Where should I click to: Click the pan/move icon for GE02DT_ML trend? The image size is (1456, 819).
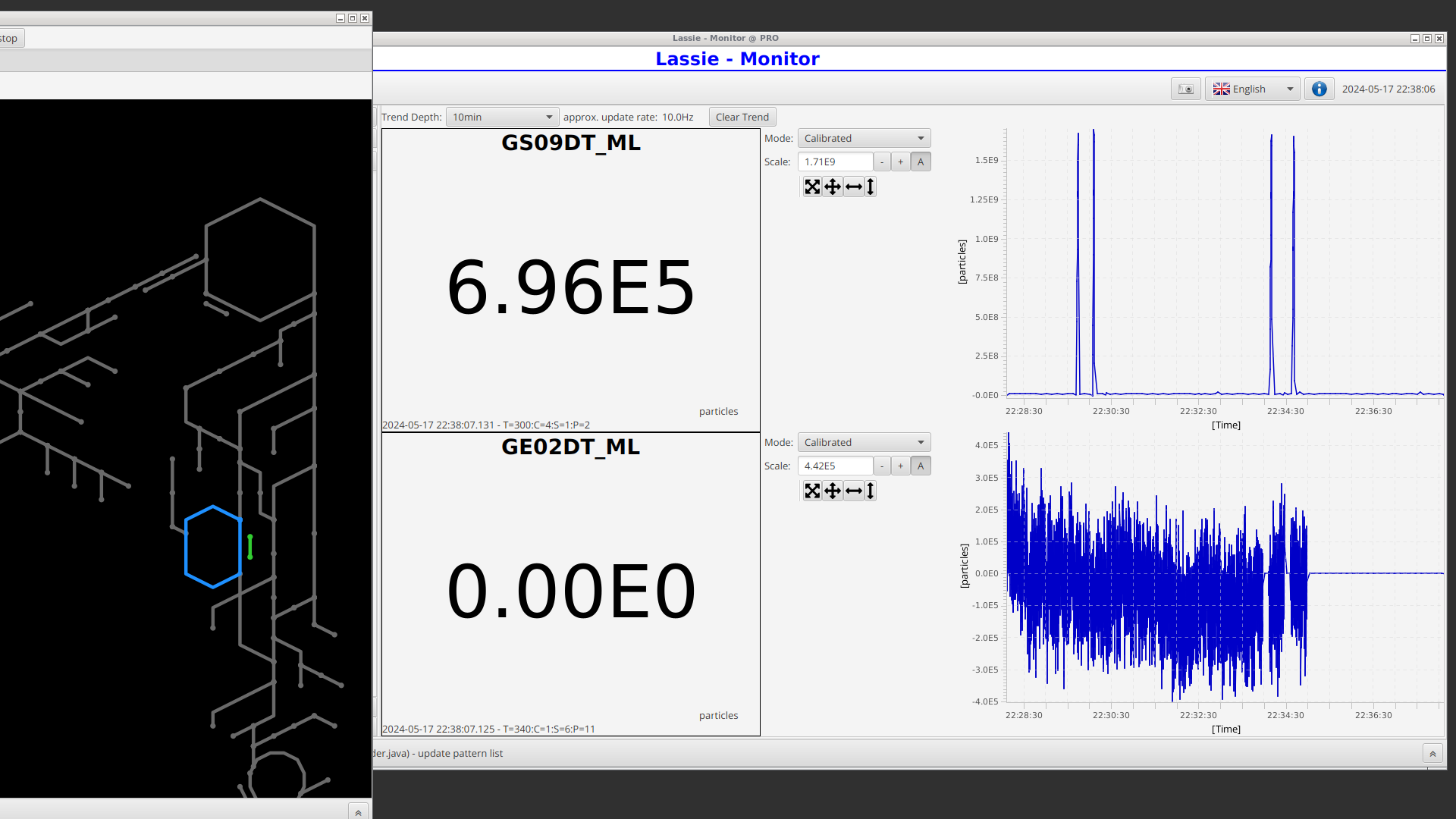tap(833, 490)
